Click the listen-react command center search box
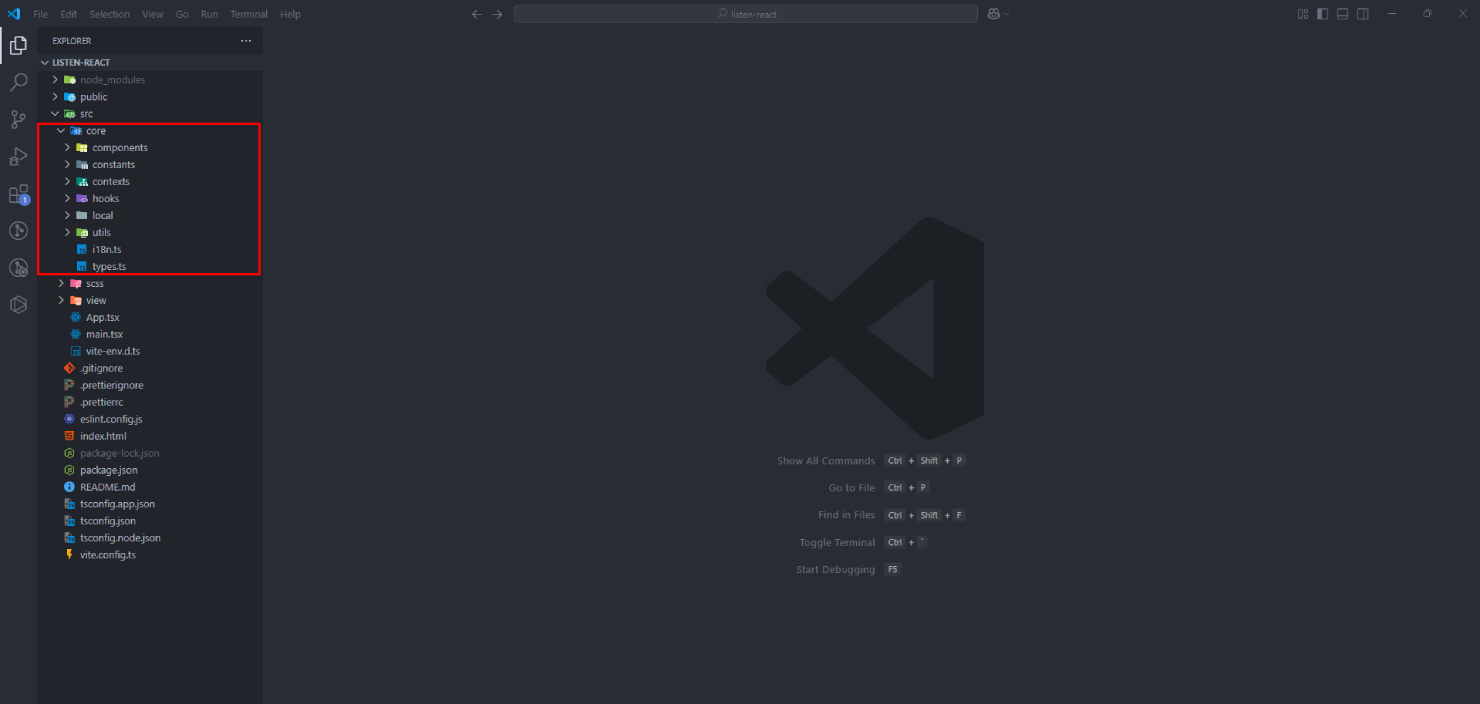Viewport: 1480px width, 704px height. [x=746, y=14]
